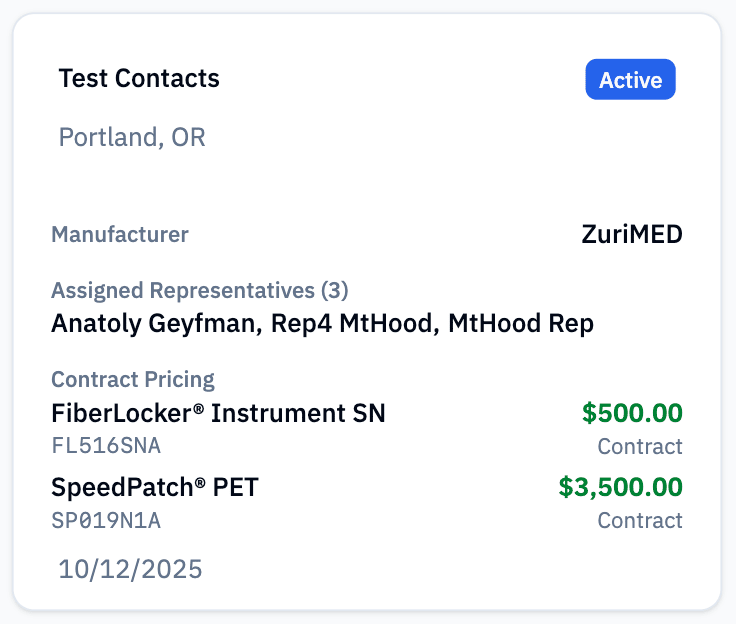Click the $3,500.00 contract price
736x624 pixels.
(620, 487)
